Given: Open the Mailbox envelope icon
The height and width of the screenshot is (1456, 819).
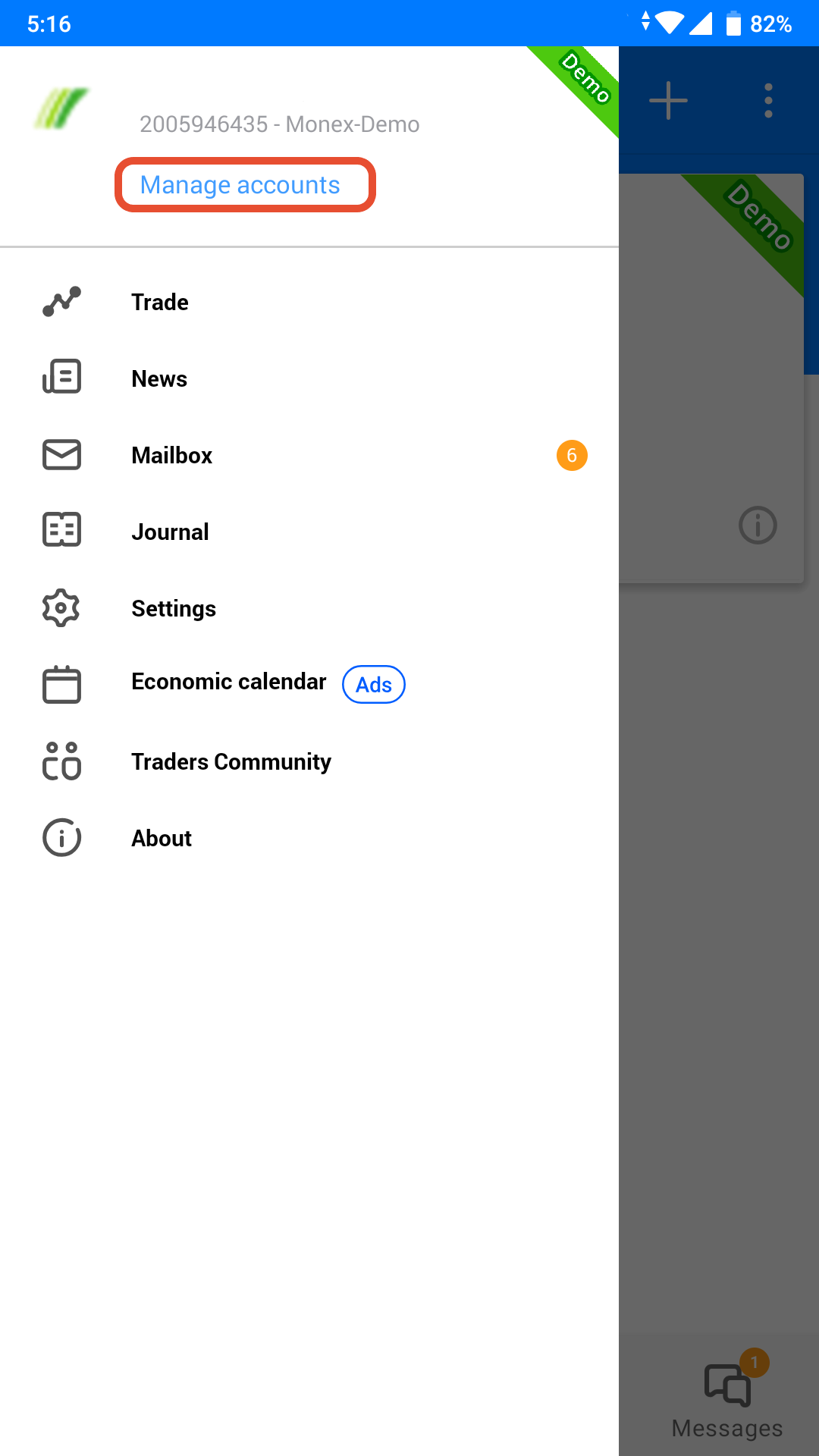Looking at the screenshot, I should pyautogui.click(x=61, y=454).
